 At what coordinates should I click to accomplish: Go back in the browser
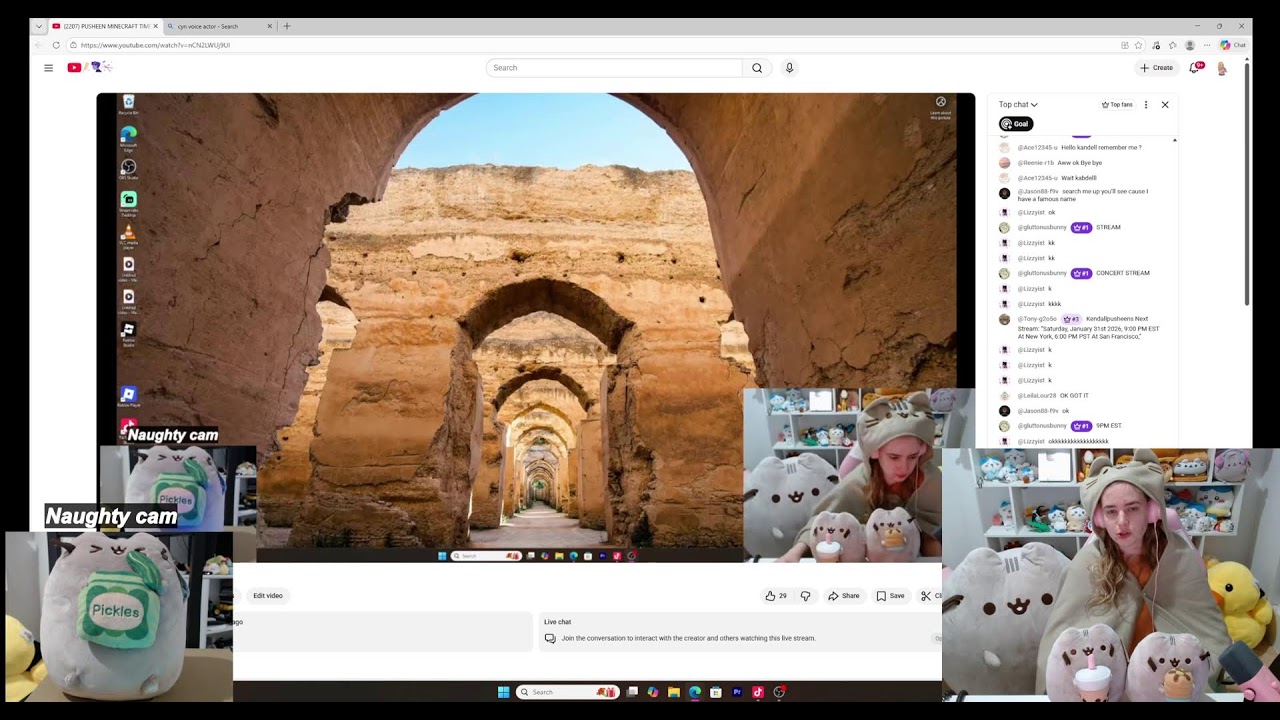[x=39, y=45]
